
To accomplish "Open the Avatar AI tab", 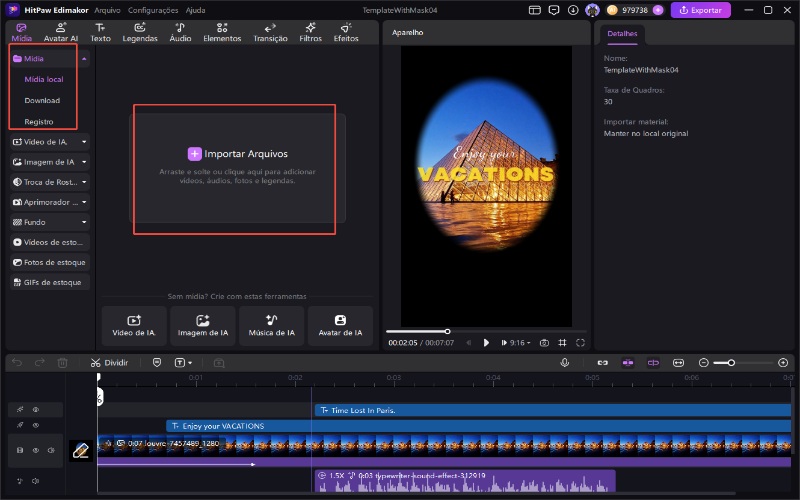I will point(61,33).
